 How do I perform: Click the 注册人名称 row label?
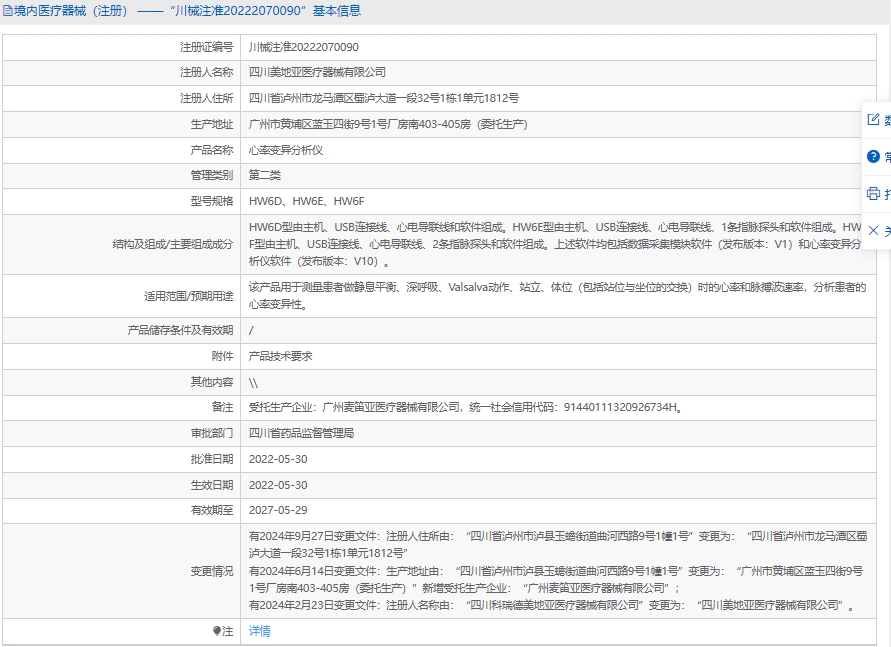click(x=207, y=72)
